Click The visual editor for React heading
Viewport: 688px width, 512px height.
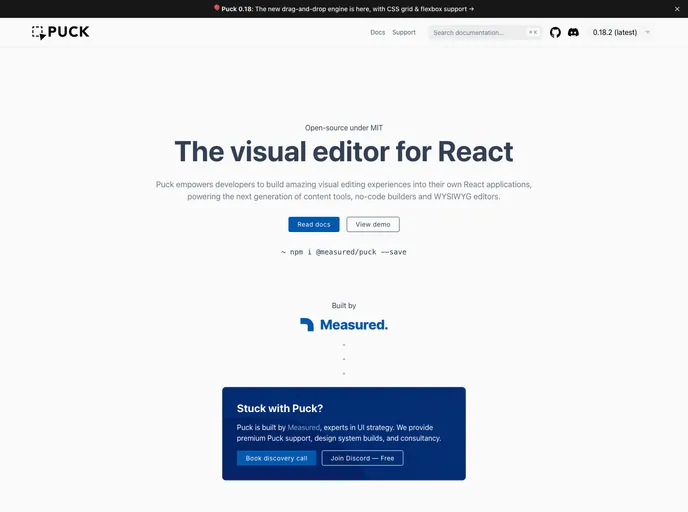(x=344, y=152)
